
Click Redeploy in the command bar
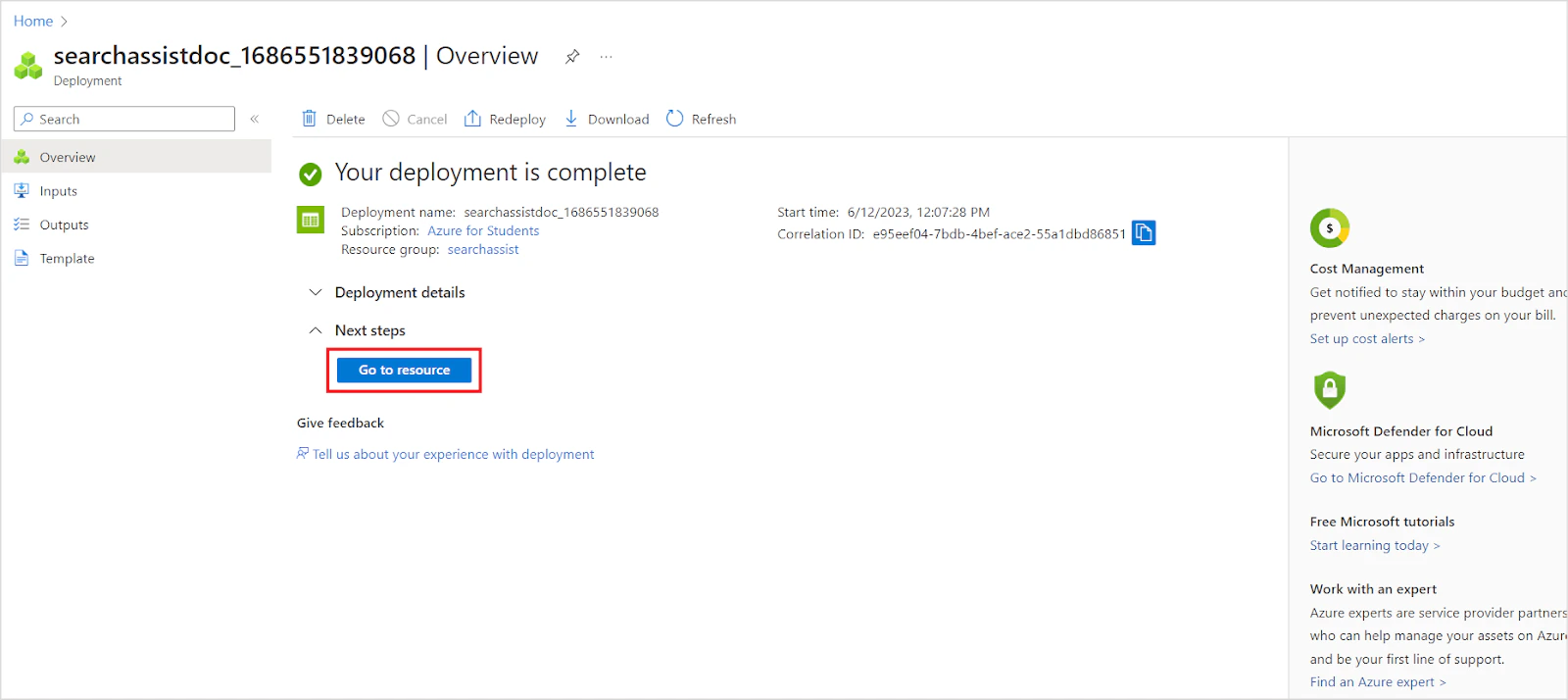pyautogui.click(x=505, y=119)
